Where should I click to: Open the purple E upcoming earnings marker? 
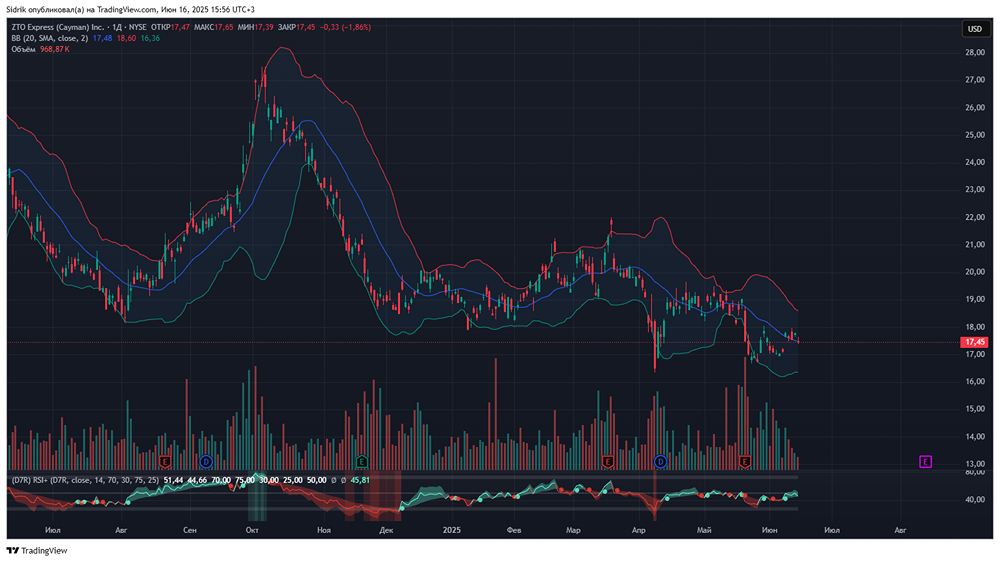(x=925, y=461)
